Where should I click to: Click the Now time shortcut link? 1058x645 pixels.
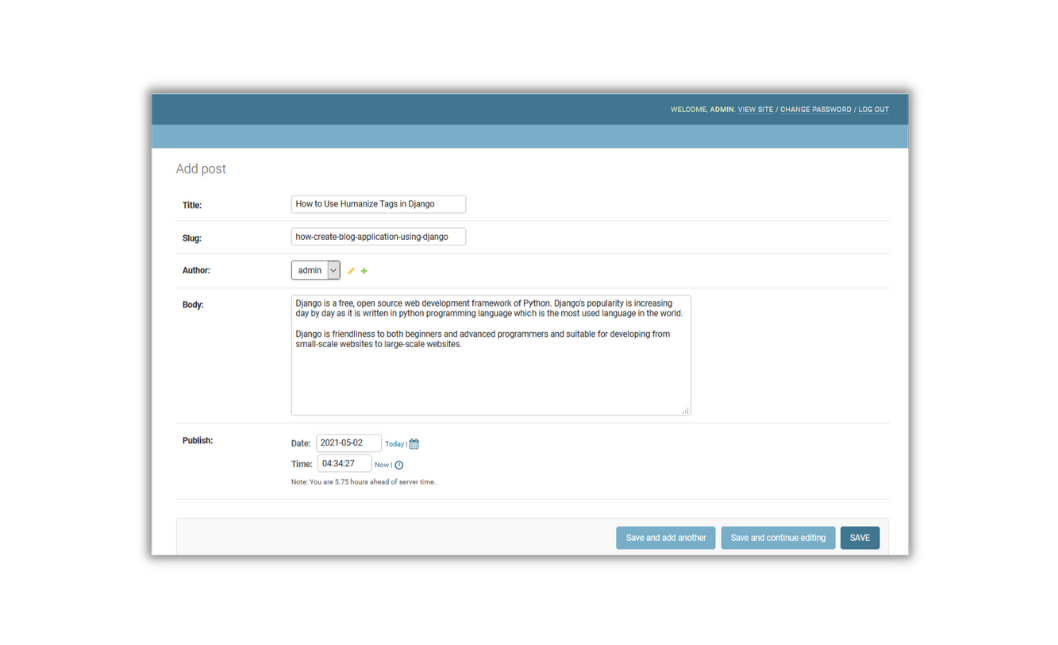click(x=381, y=465)
